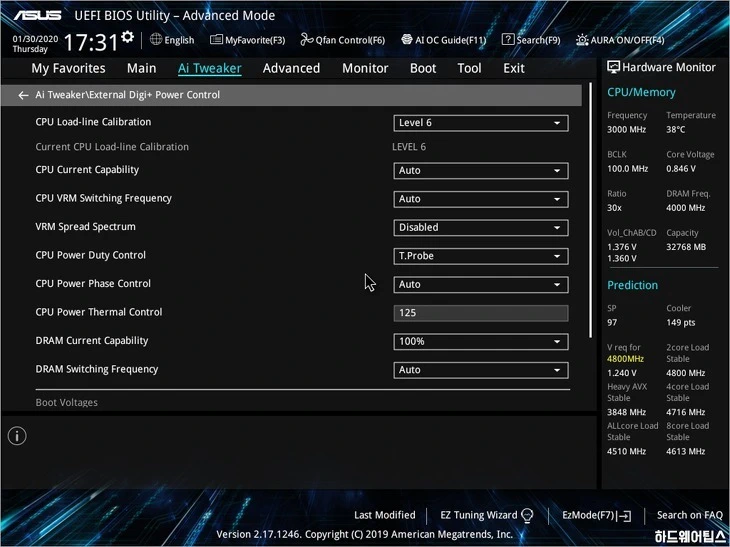This screenshot has height=547, width=730.
Task: Select the CPU VRM Switching Frequency label
Action: coord(103,198)
